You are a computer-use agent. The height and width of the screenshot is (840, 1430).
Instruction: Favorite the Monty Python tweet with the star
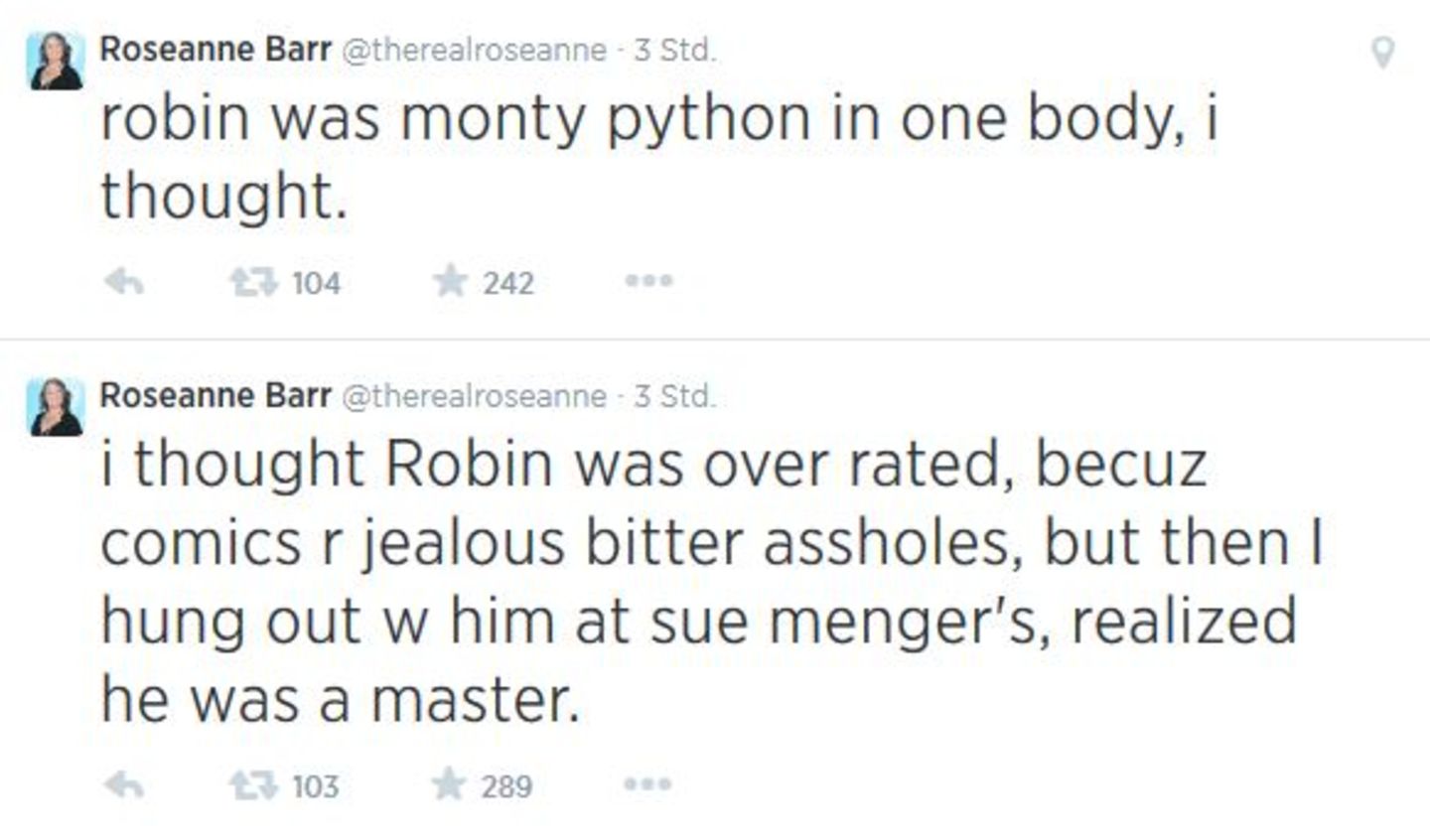(x=452, y=283)
